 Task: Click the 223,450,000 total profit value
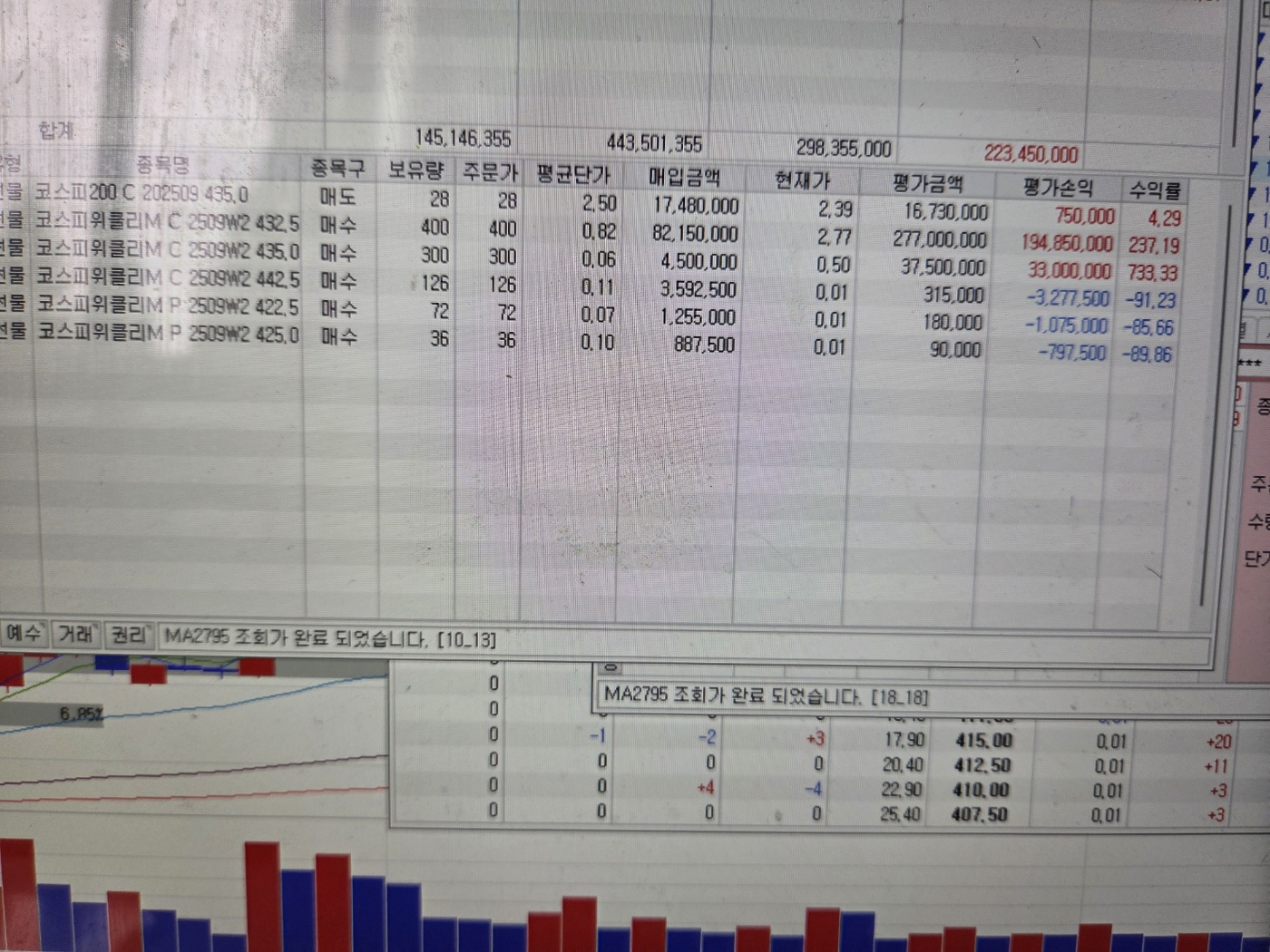click(1031, 154)
